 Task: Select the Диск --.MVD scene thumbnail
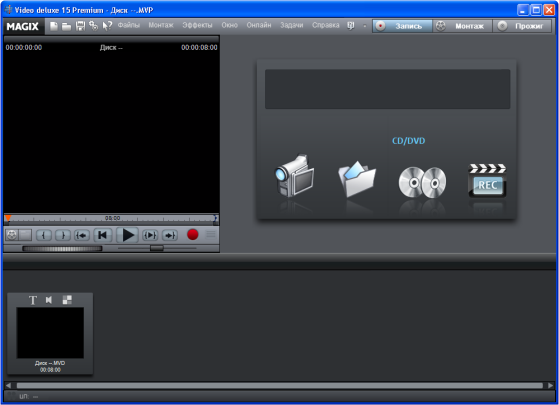coord(50,333)
